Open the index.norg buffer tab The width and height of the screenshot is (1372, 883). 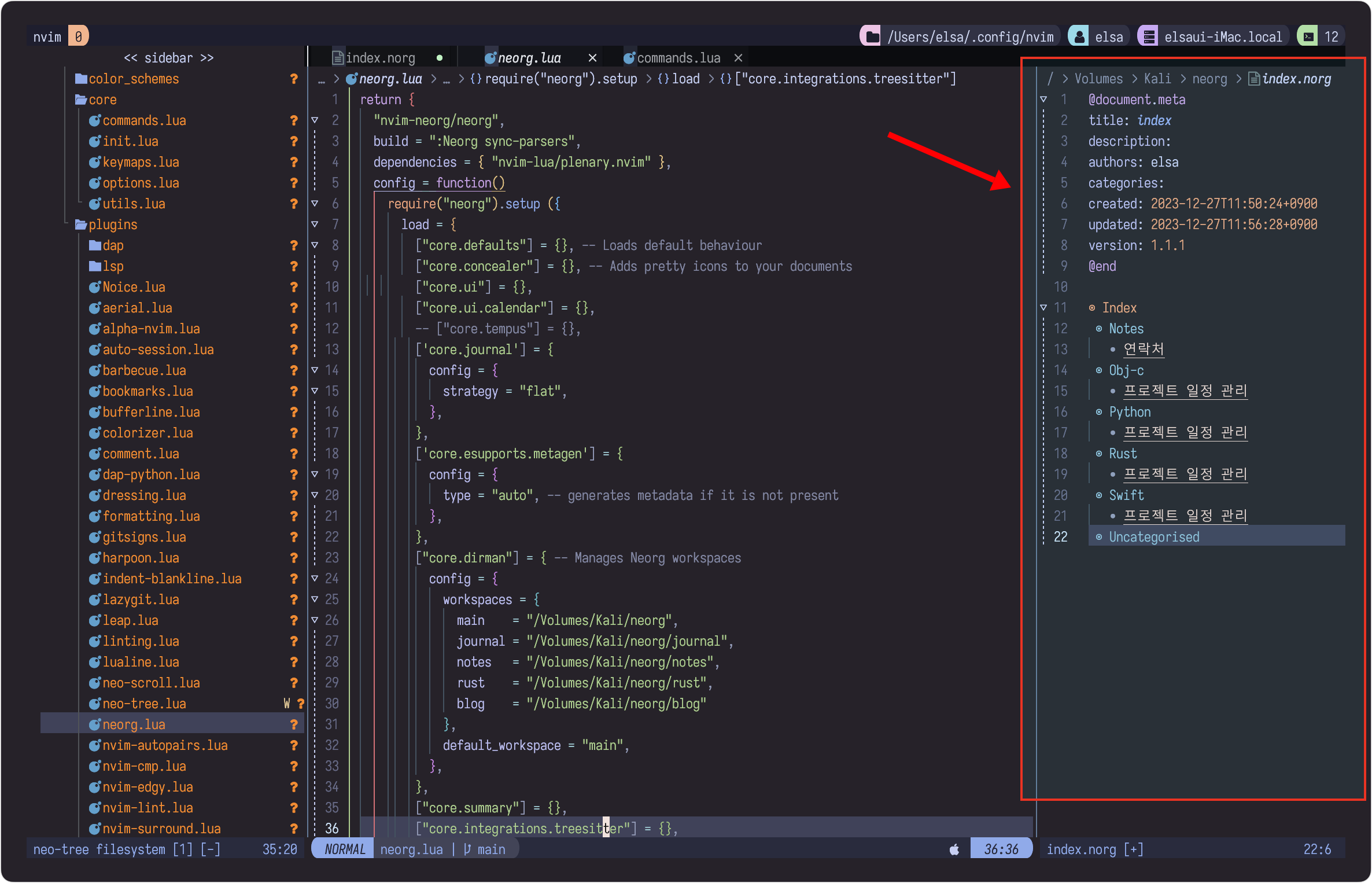coord(380,58)
